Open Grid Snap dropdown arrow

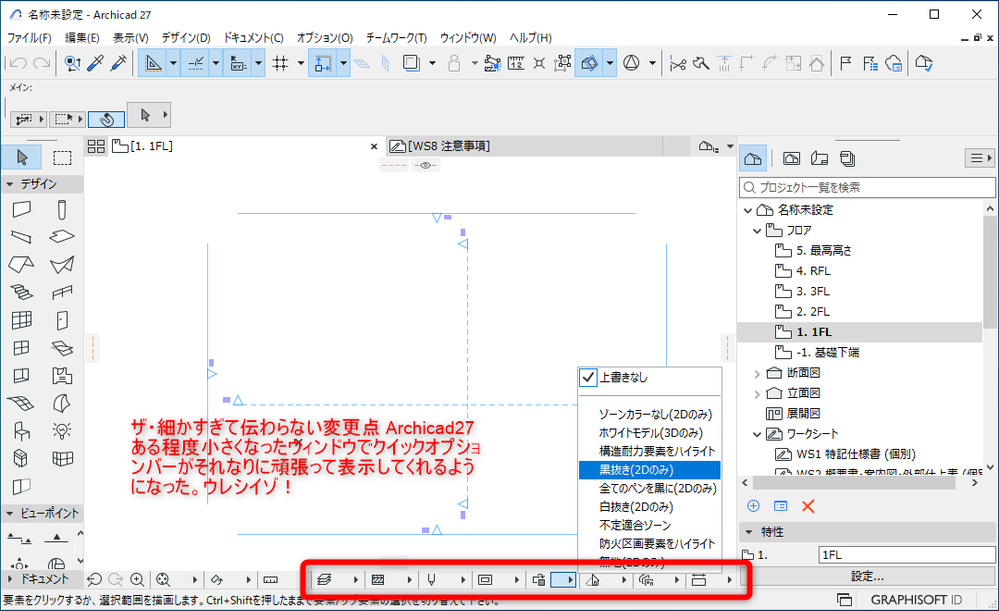(301, 63)
